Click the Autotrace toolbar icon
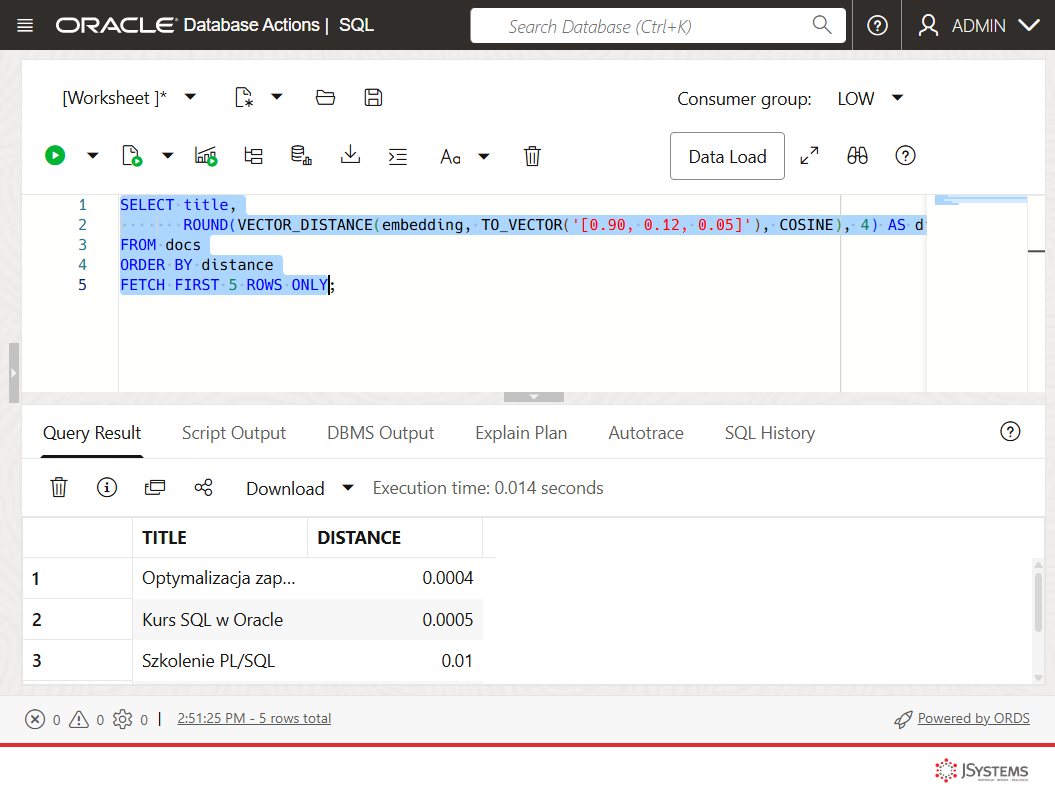This screenshot has height=798, width=1055. coord(253,156)
